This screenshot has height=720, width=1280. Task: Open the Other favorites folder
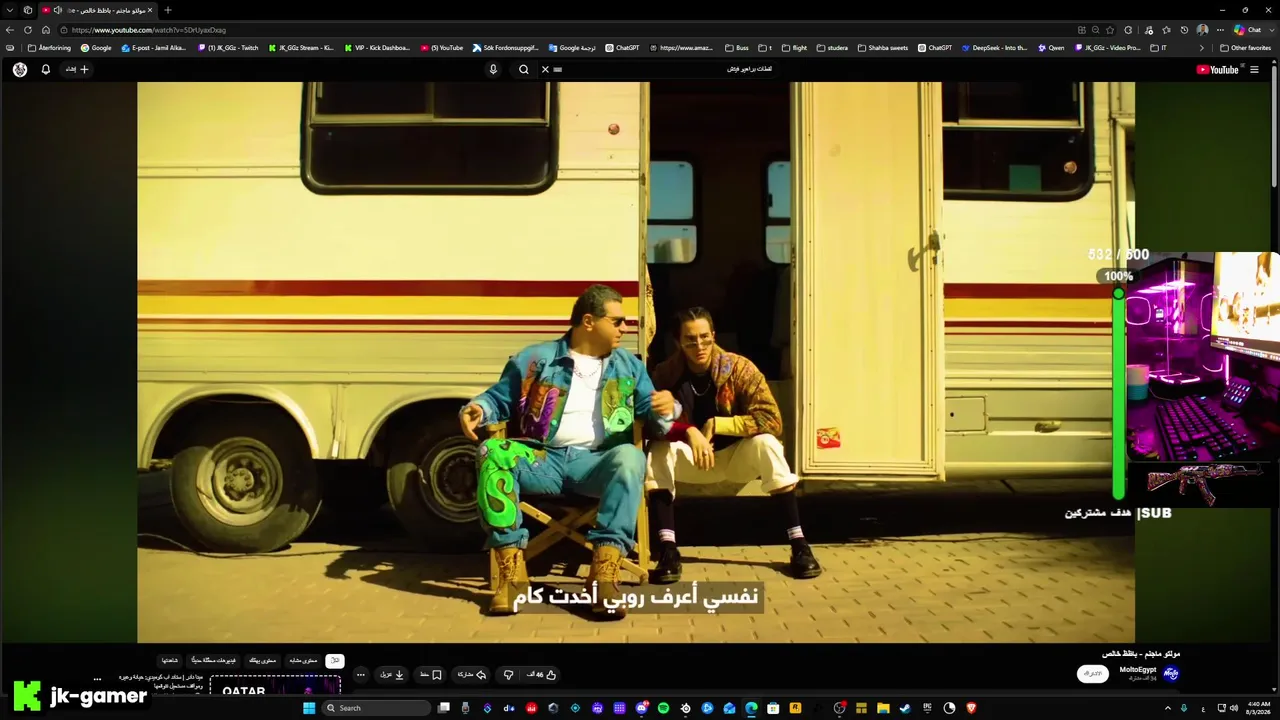[x=1246, y=48]
